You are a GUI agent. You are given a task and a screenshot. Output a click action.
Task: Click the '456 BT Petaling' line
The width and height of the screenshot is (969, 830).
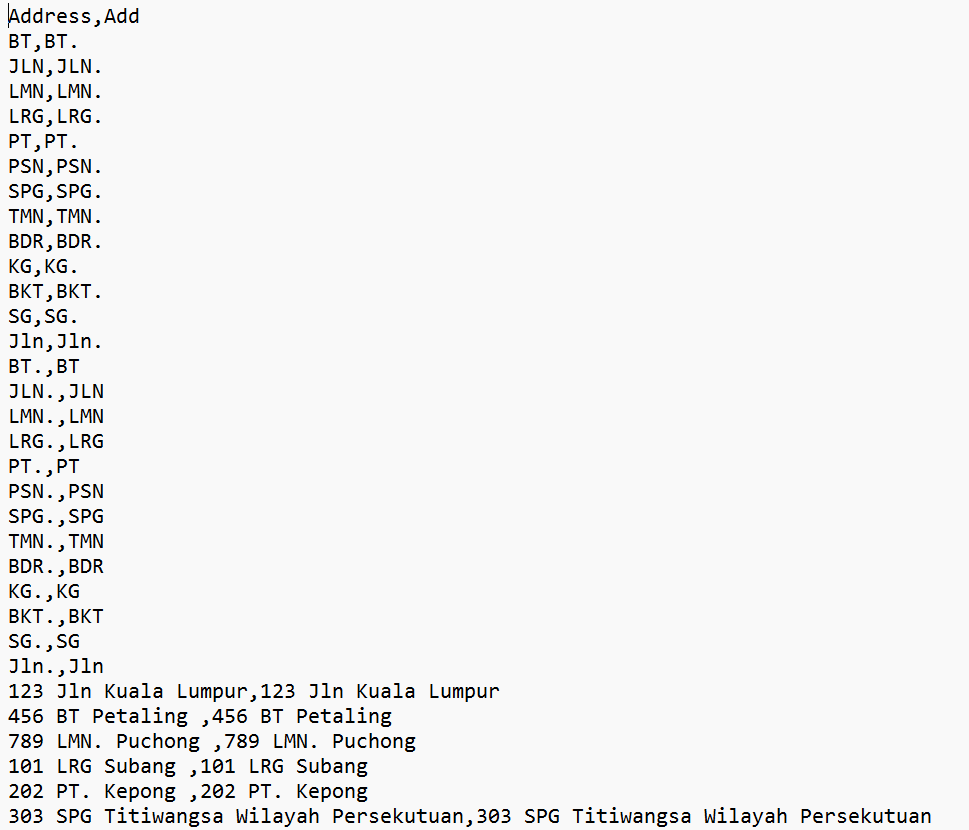200,717
